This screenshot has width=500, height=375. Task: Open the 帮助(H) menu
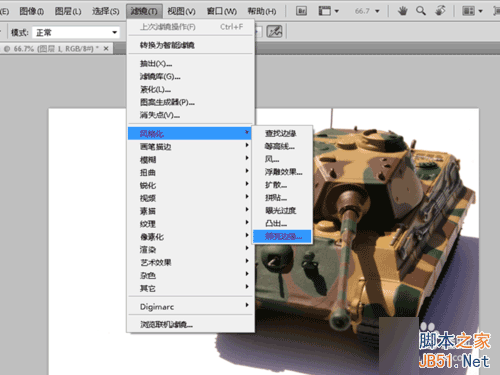click(262, 11)
